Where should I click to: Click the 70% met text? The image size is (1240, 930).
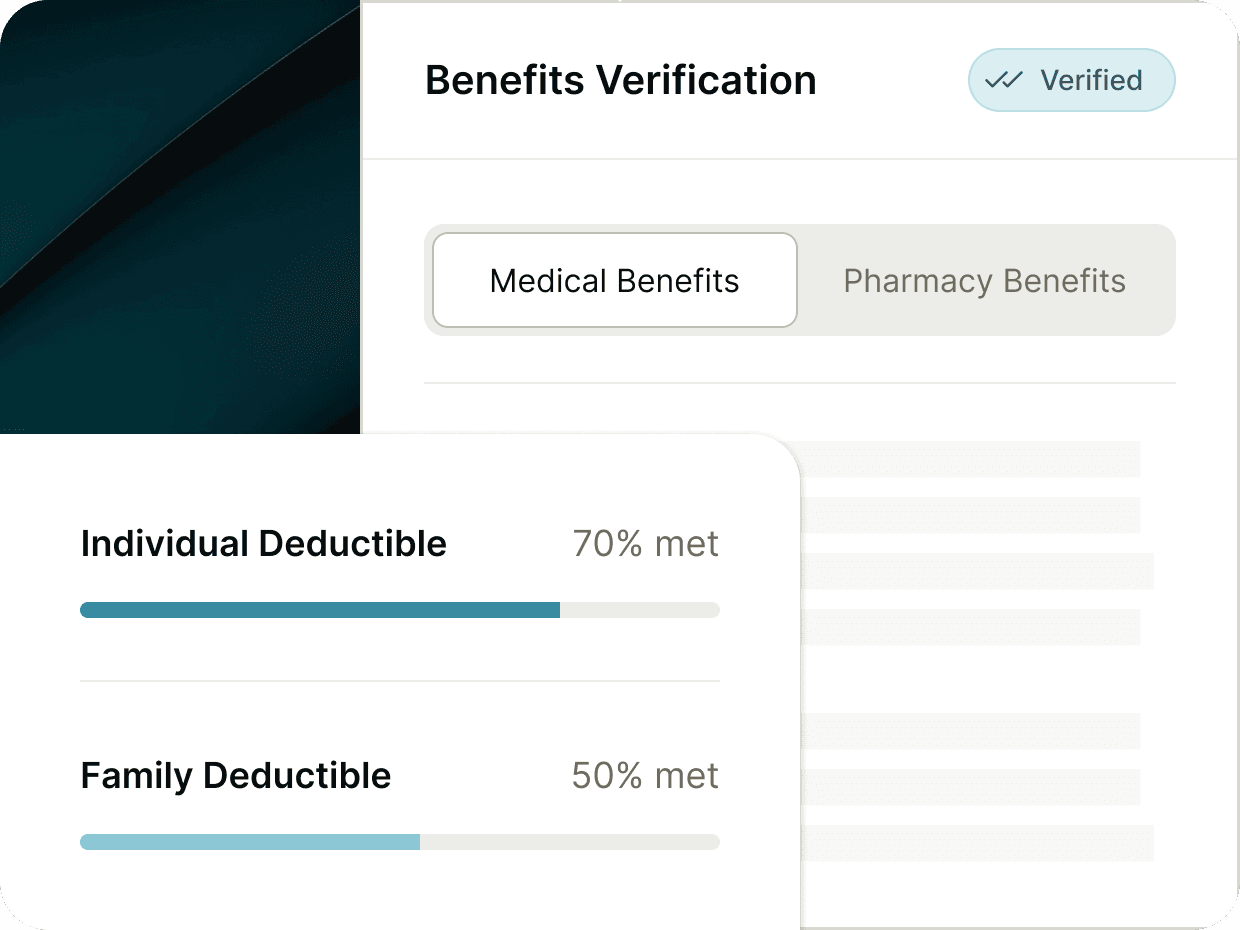tap(646, 544)
